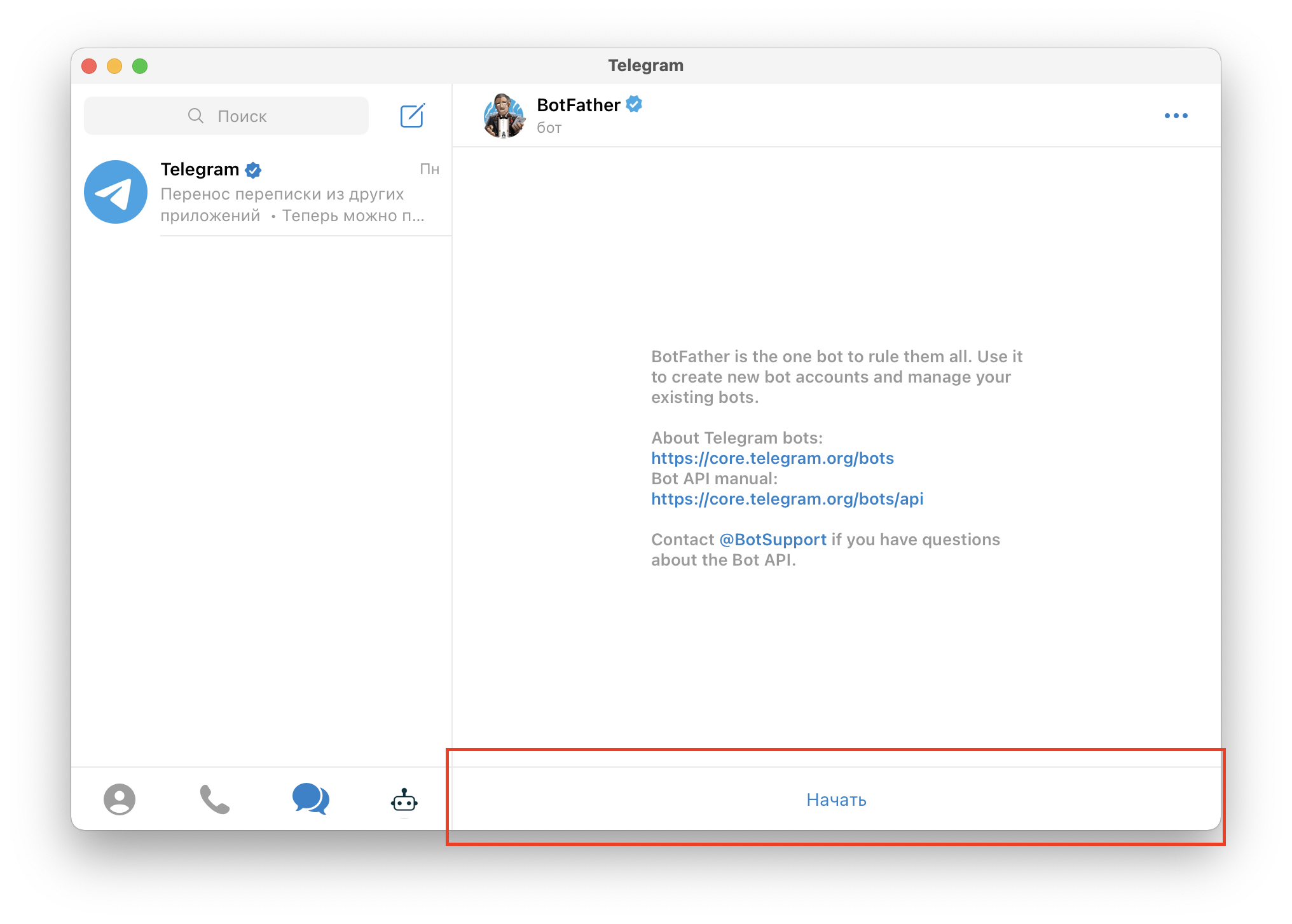Open the three-dots more options menu
This screenshot has height=924, width=1292.
(1176, 116)
